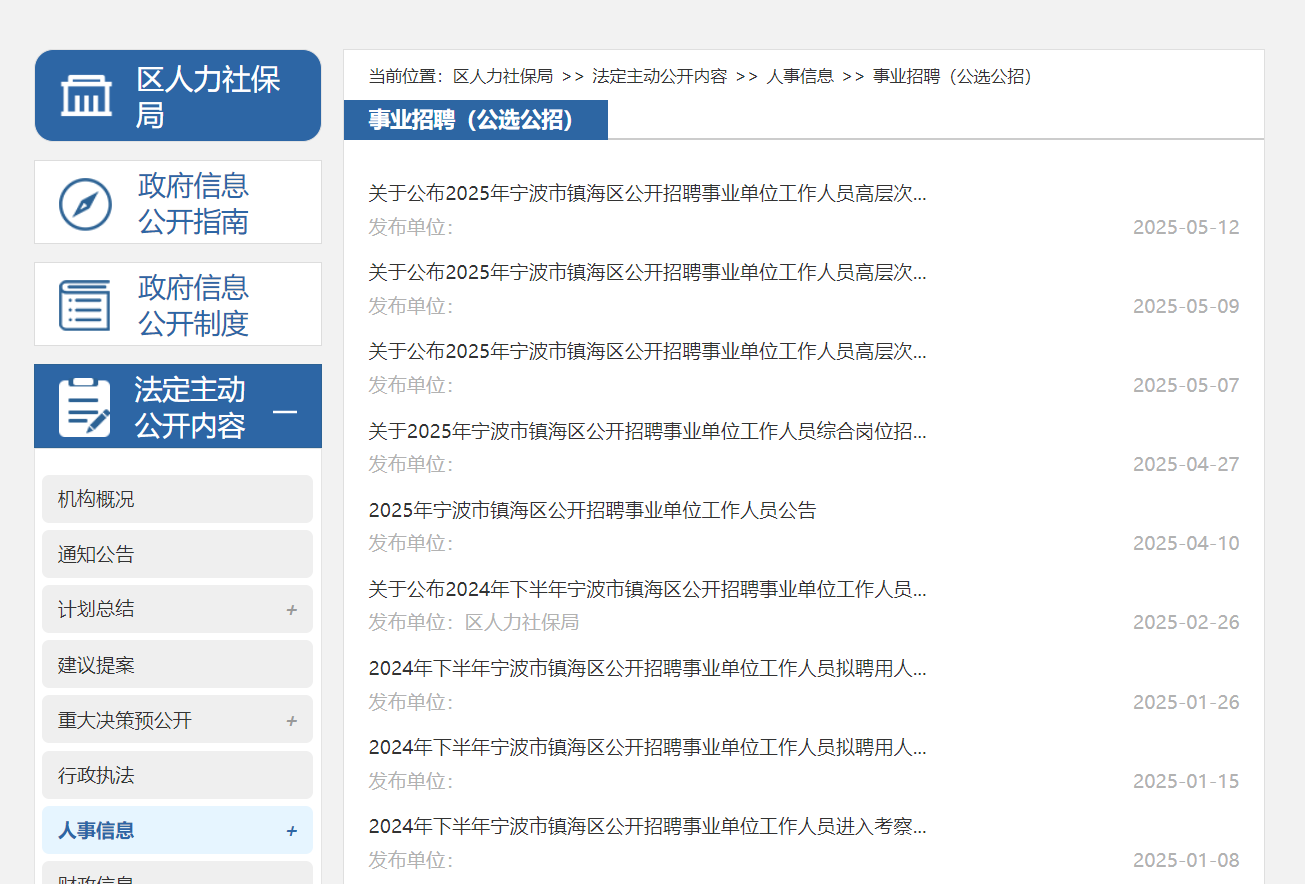Image resolution: width=1305 pixels, height=884 pixels.
Task: Open the 拟聘用人 notice dated 2025-01-15
Action: 647,748
